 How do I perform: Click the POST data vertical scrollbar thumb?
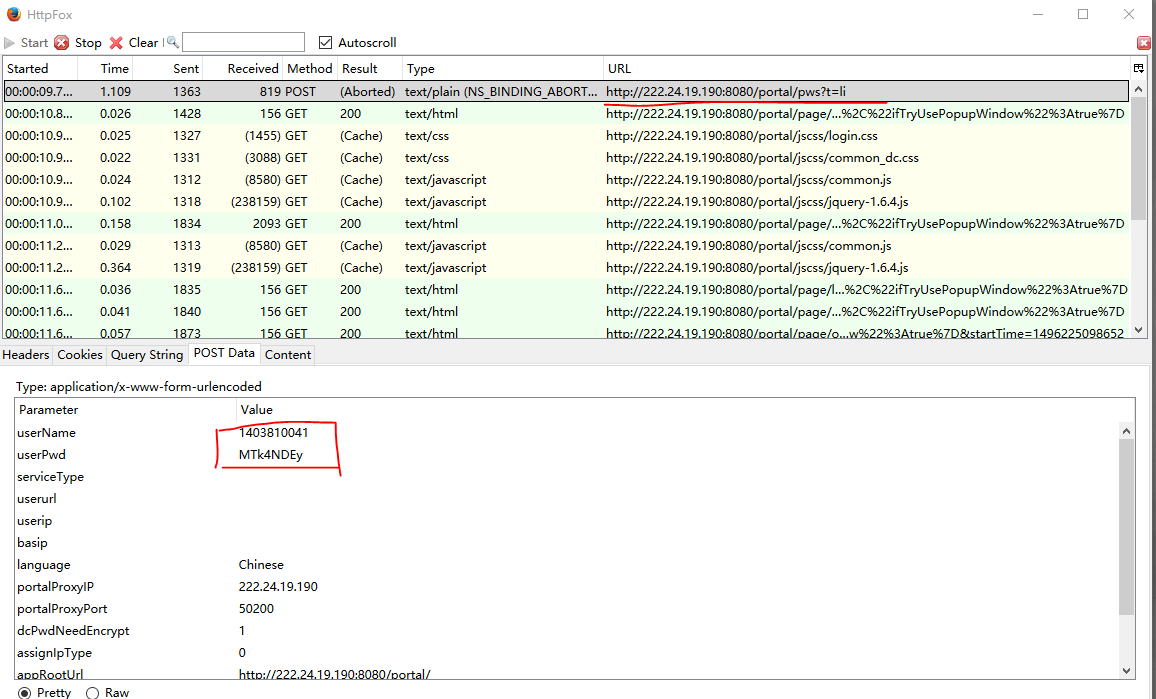pos(1127,526)
